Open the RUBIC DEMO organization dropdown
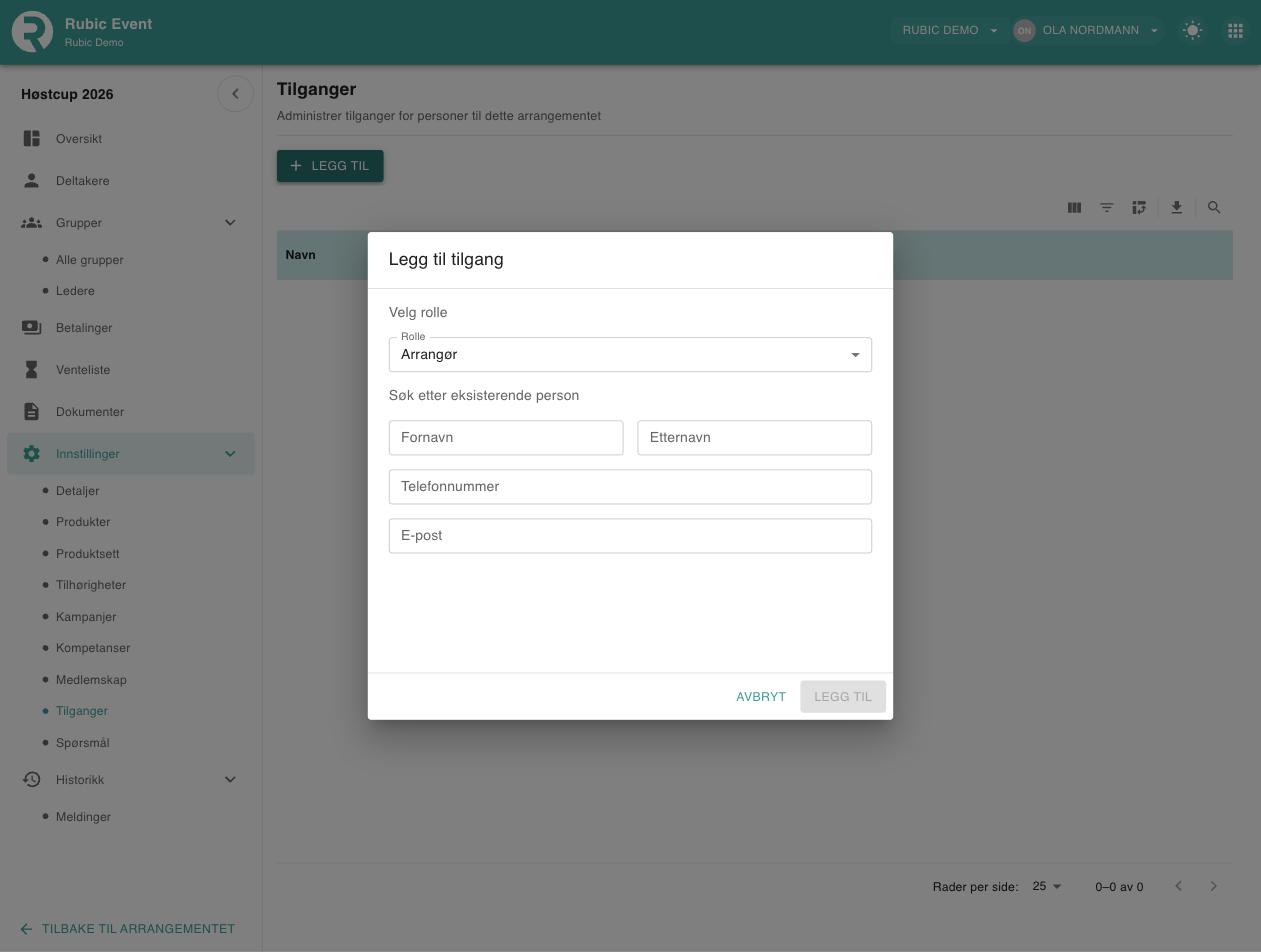This screenshot has width=1261, height=952. tap(950, 31)
